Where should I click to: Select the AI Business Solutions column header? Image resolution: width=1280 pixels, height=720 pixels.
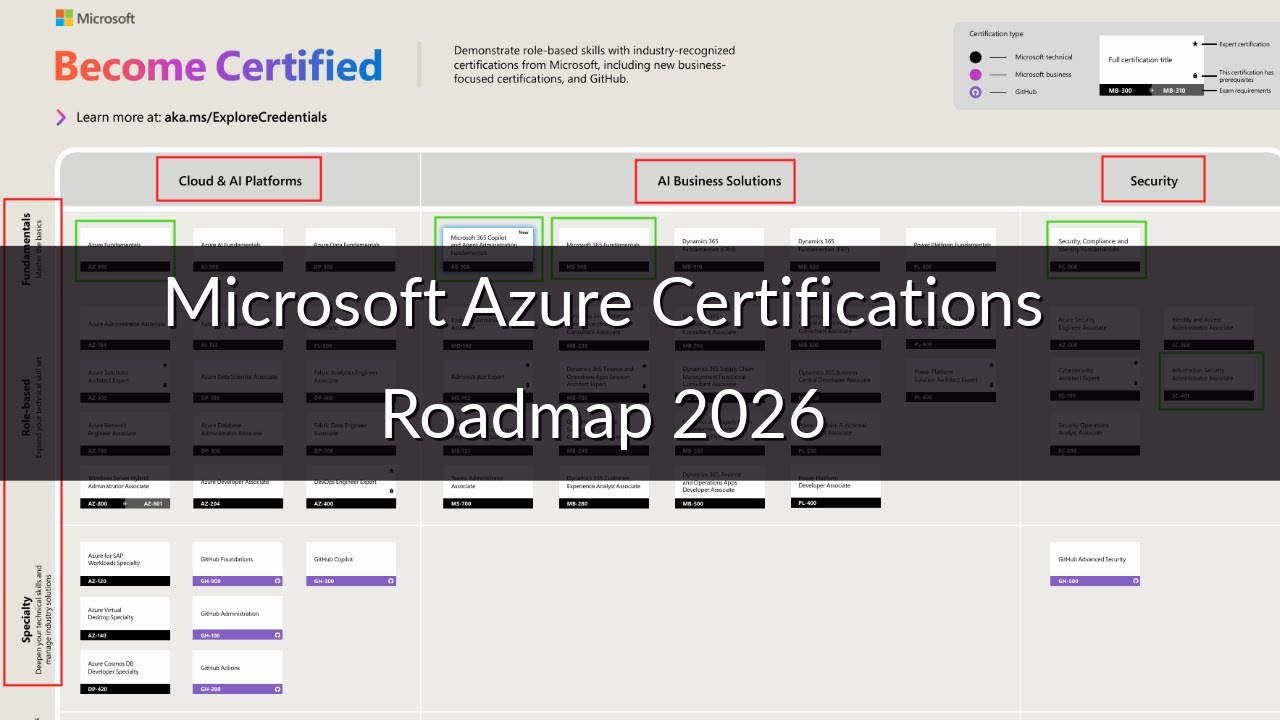click(x=719, y=181)
